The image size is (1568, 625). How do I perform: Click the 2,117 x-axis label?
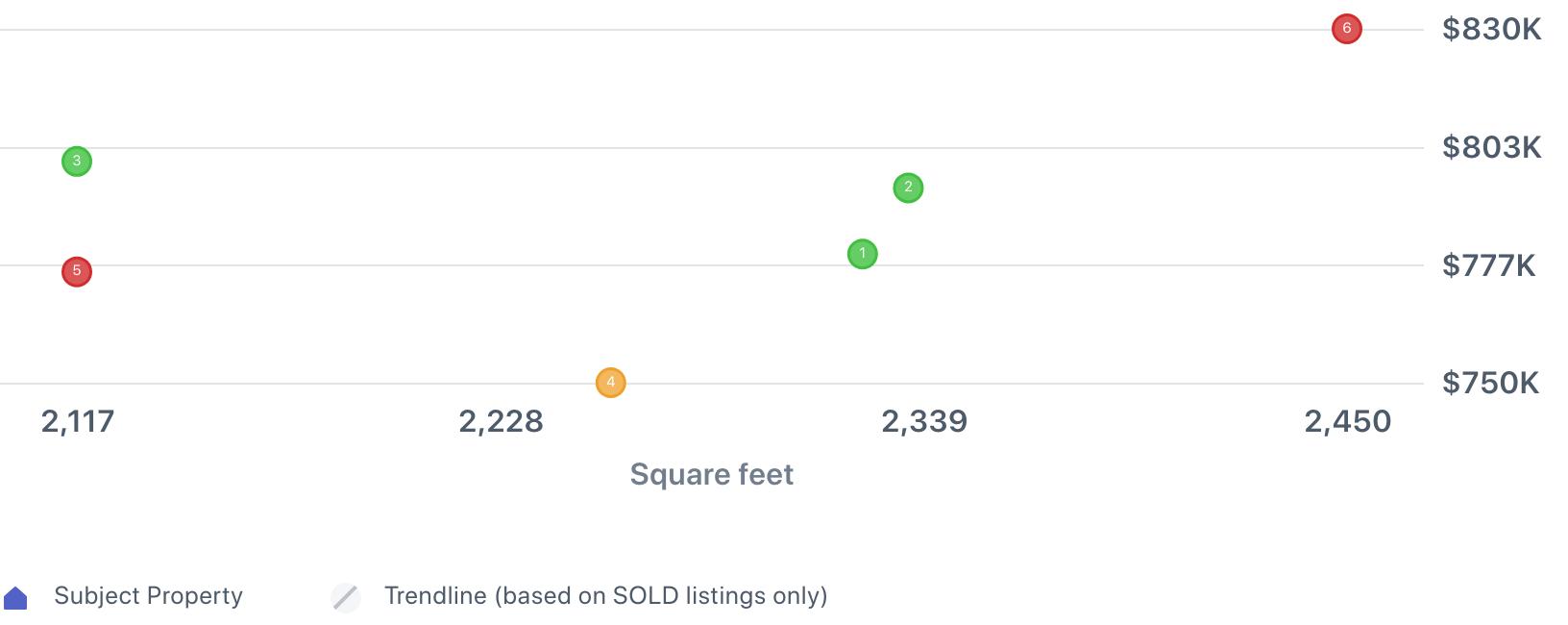click(x=78, y=421)
